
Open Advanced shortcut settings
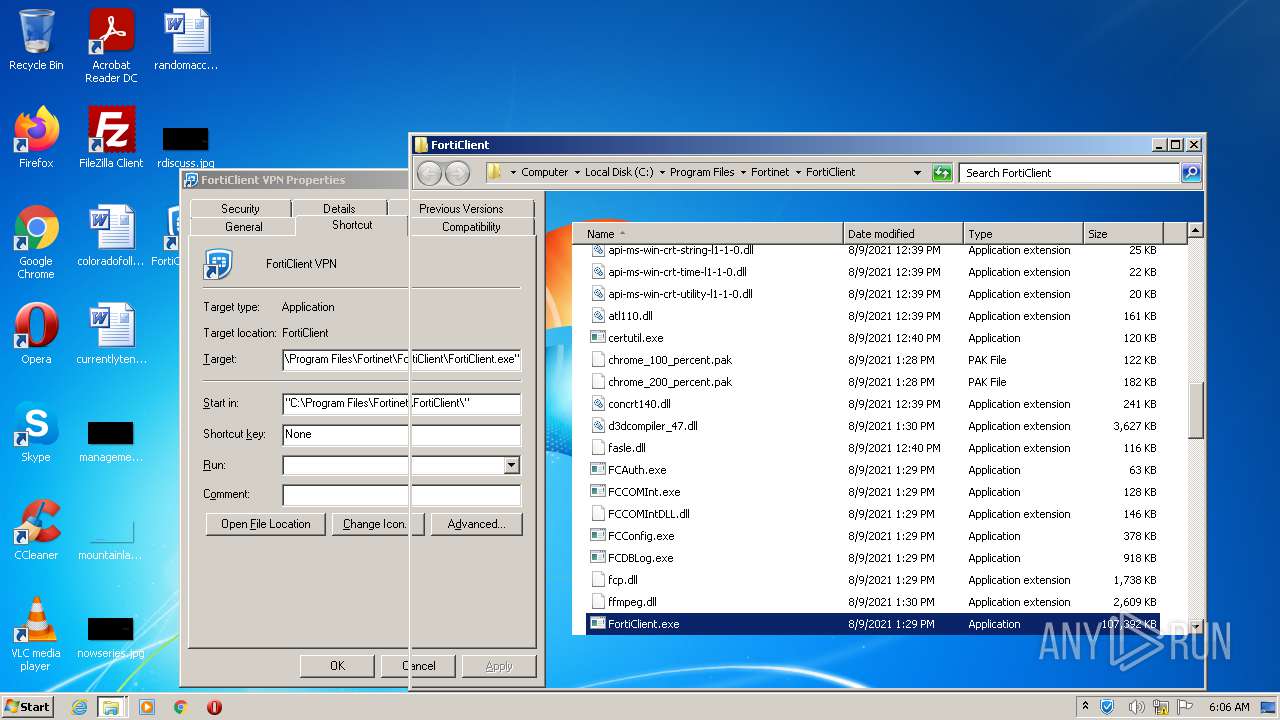point(477,524)
